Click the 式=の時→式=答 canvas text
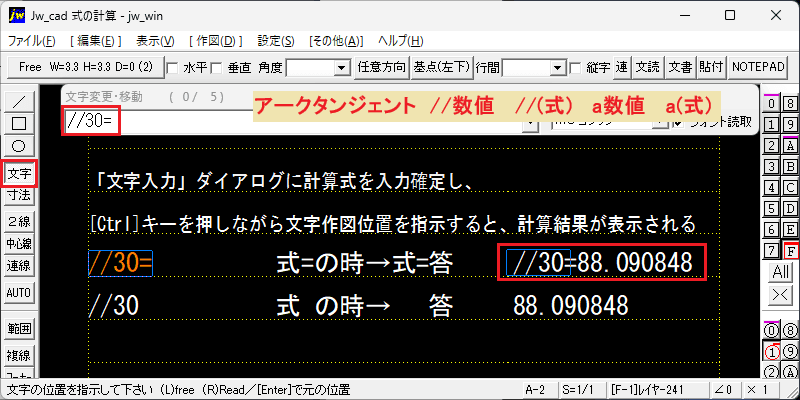This screenshot has width=800, height=400. [x=364, y=264]
